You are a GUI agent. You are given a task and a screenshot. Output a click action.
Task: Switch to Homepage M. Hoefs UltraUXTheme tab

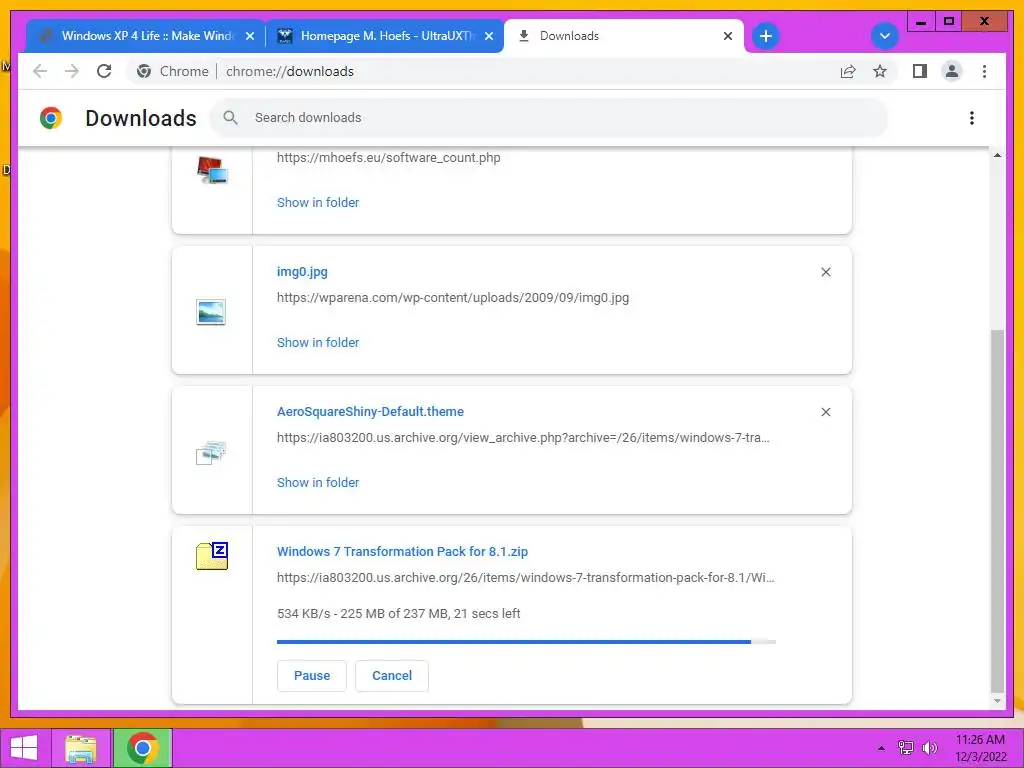[x=385, y=36]
